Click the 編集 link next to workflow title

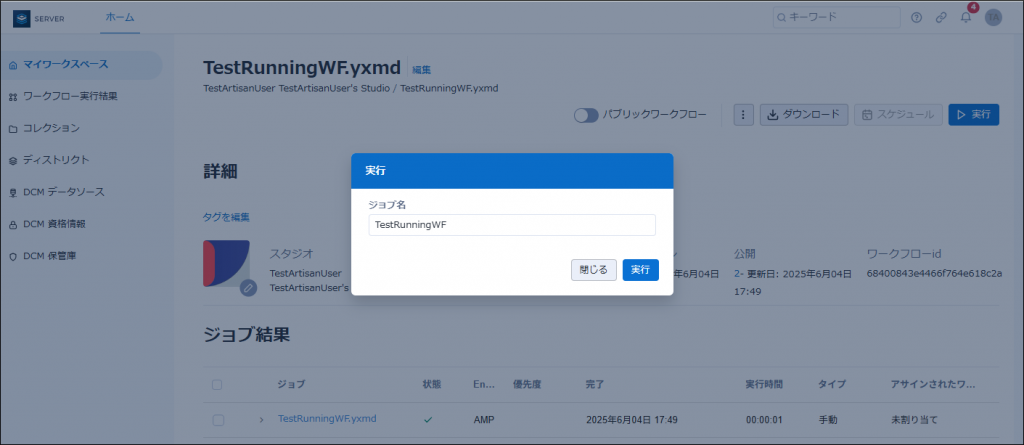pos(422,69)
